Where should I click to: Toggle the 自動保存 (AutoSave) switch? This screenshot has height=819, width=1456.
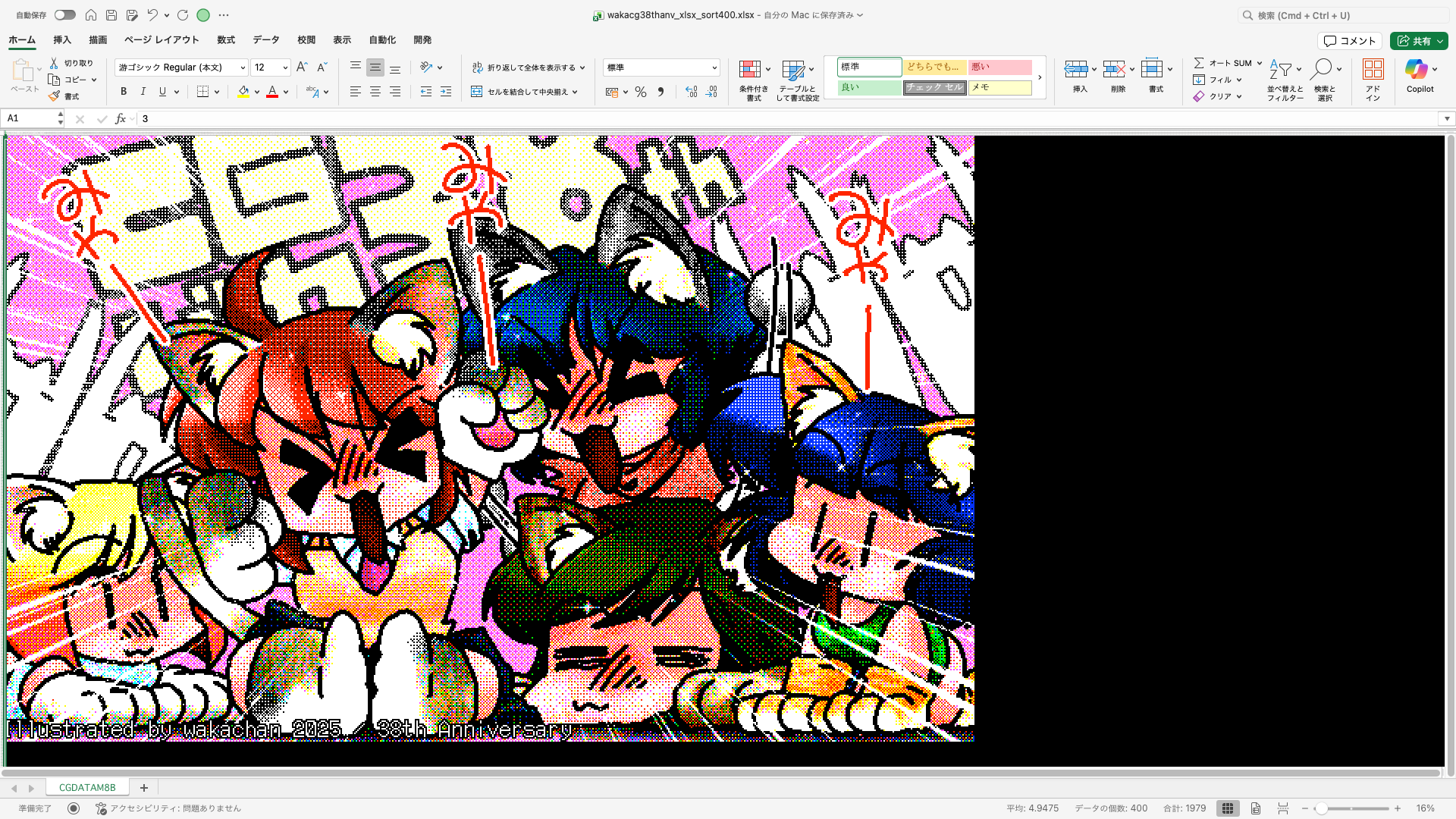point(64,14)
